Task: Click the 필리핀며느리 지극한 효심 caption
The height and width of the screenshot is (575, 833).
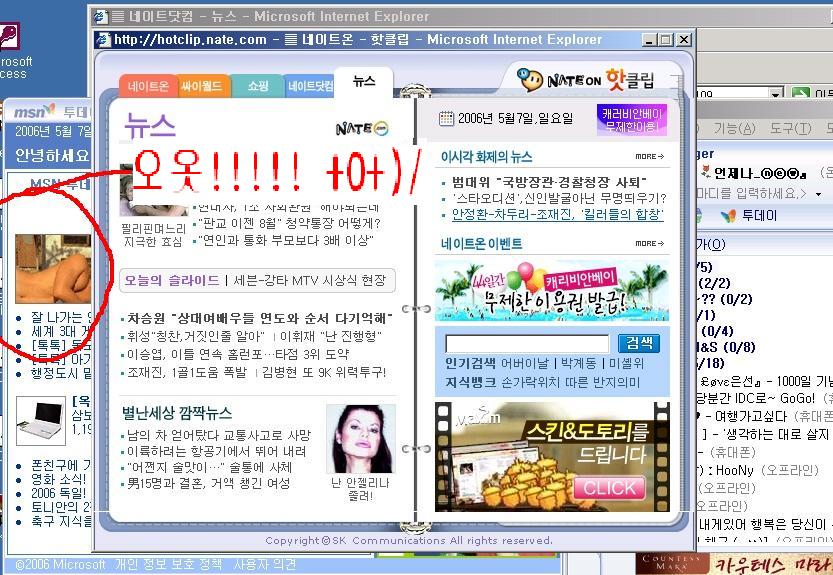Action: point(154,235)
